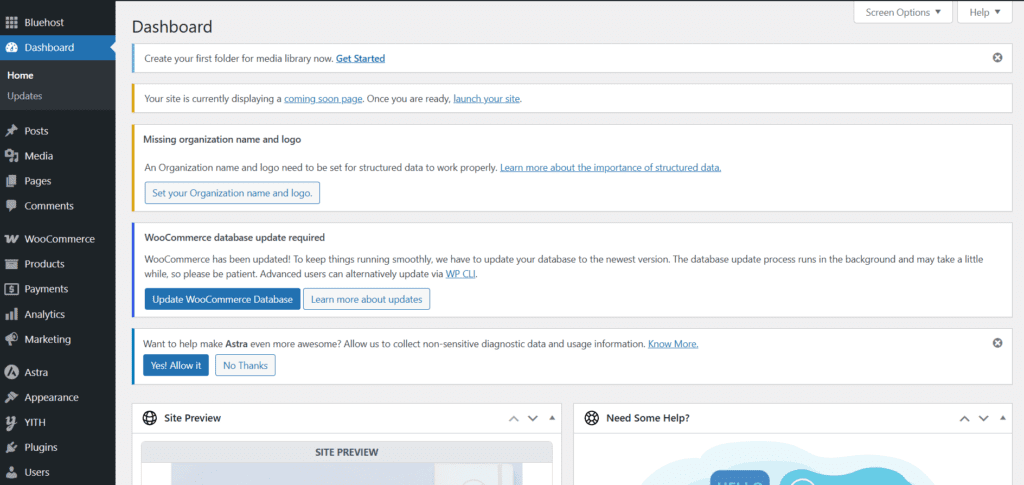Screen dimensions: 1024x485
Task: Click the Bluehost grid icon
Action: [11, 23]
